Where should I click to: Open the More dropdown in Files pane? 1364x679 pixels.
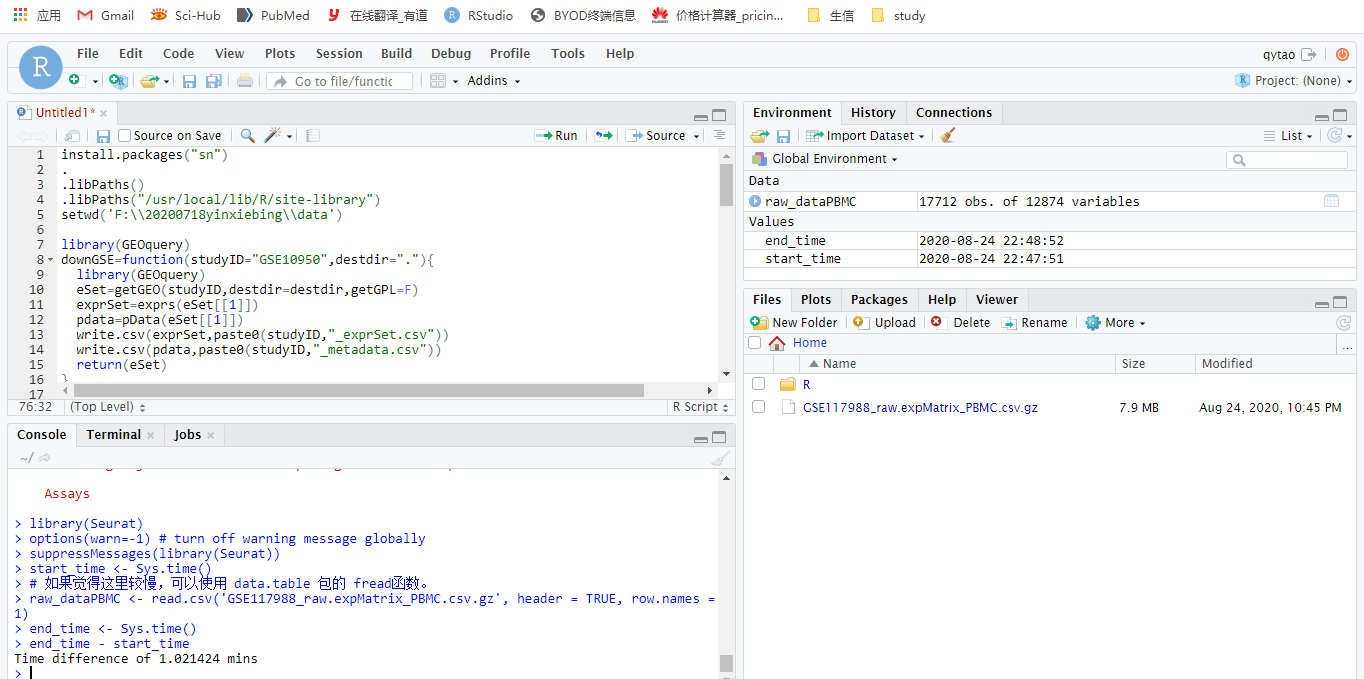(x=1115, y=322)
